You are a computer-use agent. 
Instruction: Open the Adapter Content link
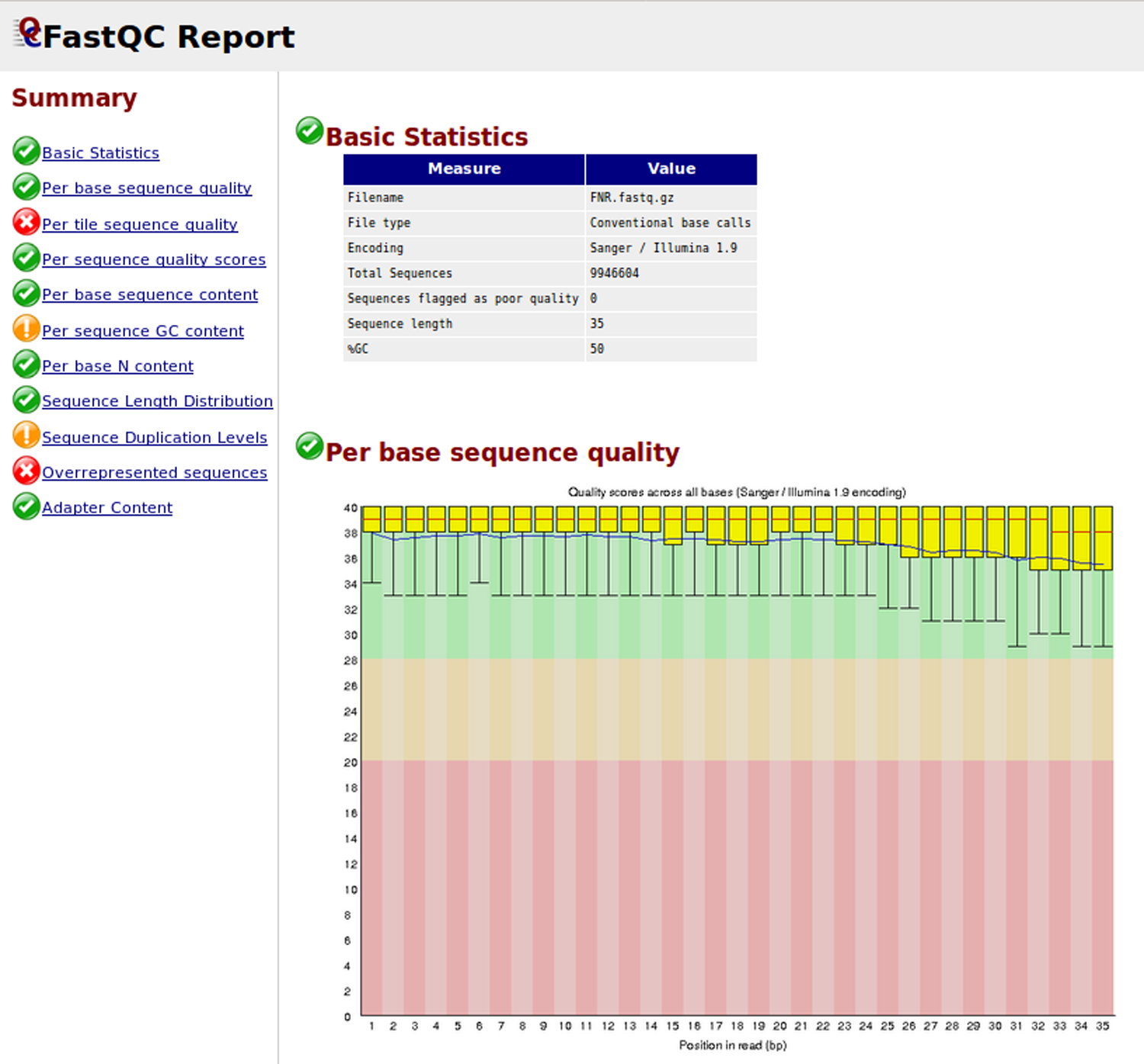pyautogui.click(x=107, y=508)
